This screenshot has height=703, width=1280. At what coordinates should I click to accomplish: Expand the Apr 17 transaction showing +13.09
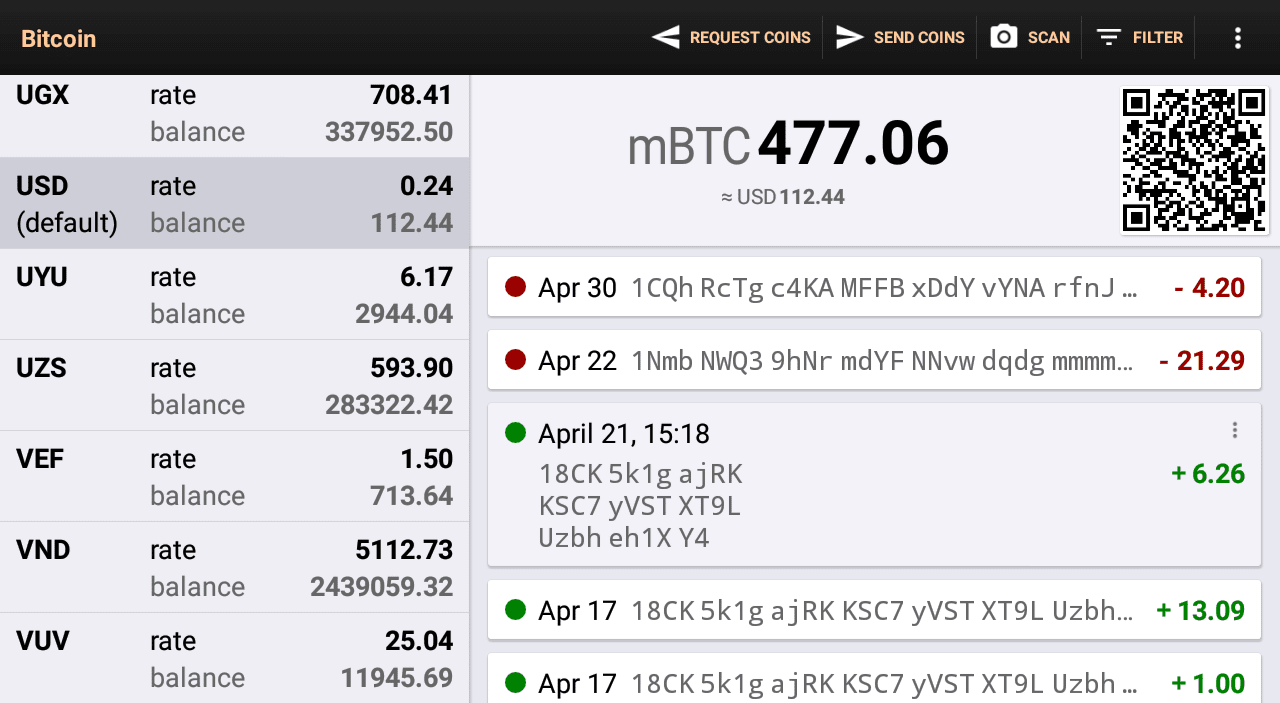click(x=870, y=609)
